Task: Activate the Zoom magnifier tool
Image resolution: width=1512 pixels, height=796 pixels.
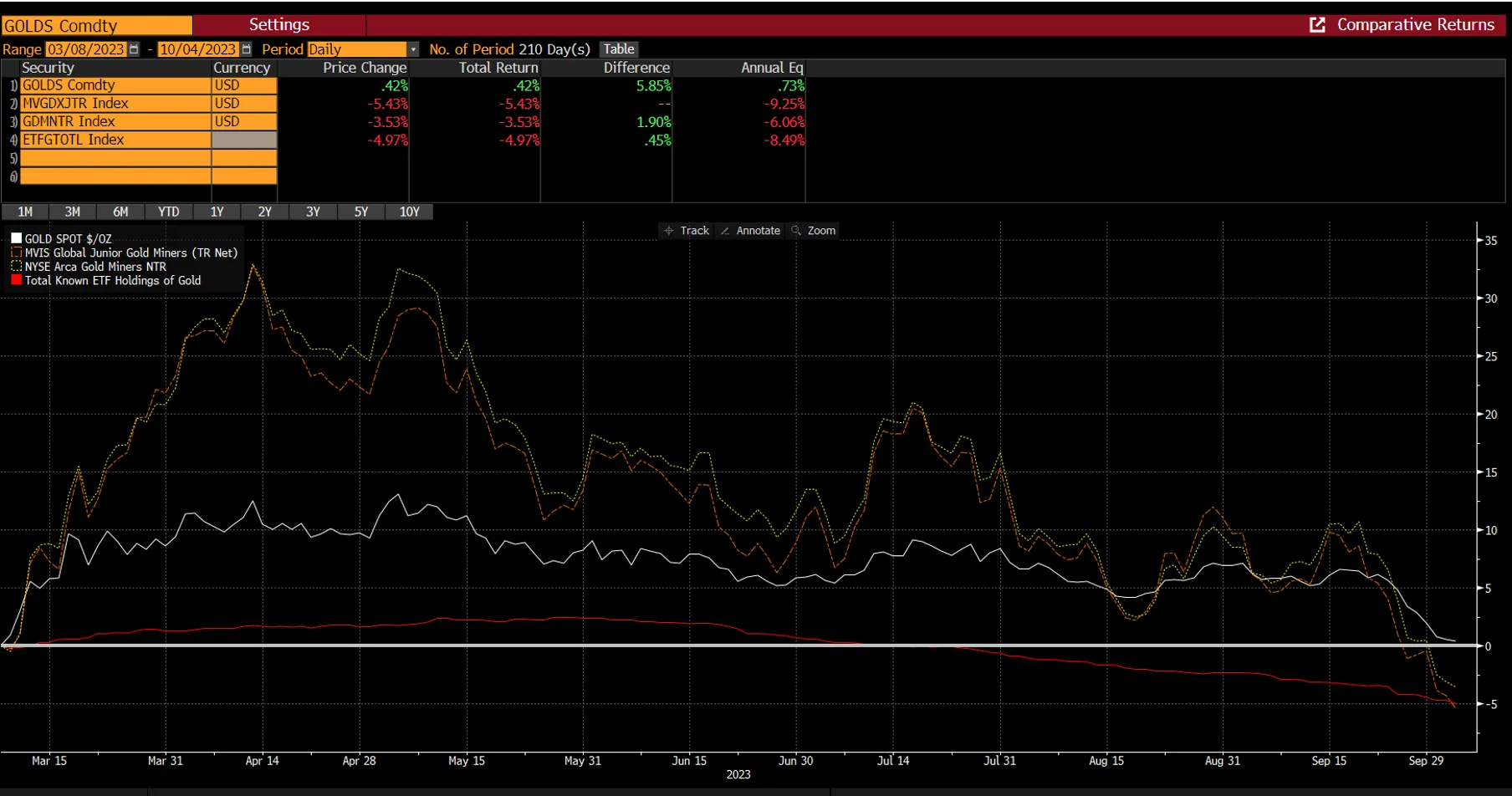Action: (814, 231)
